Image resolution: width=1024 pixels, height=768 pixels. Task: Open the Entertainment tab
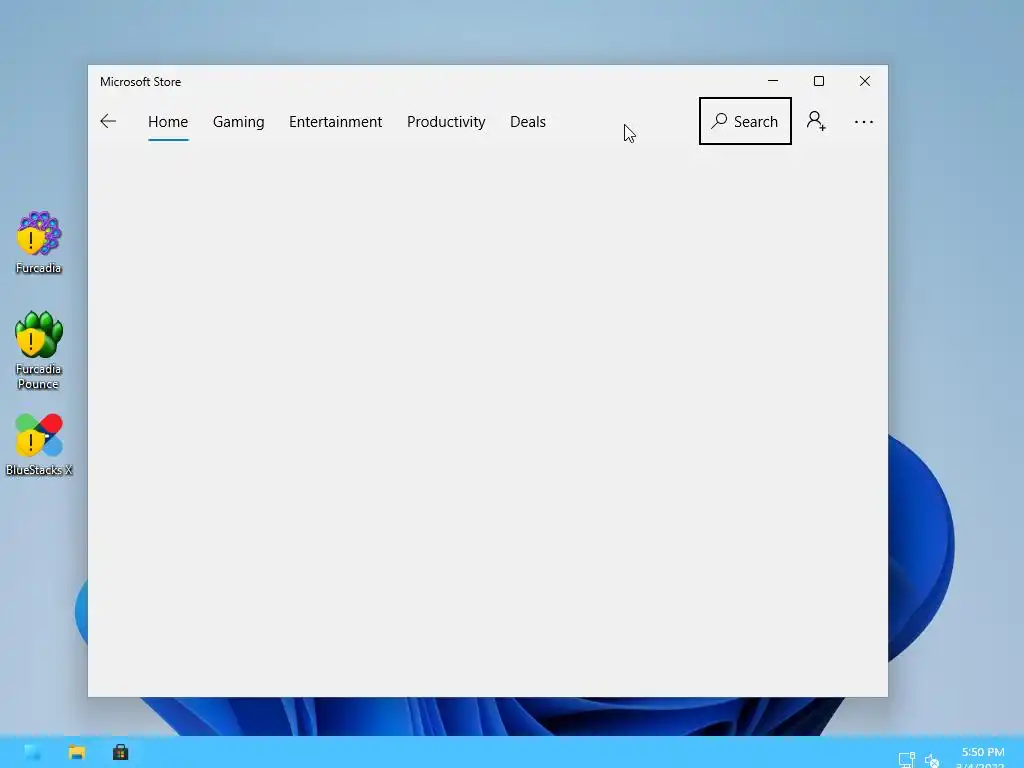(x=336, y=122)
